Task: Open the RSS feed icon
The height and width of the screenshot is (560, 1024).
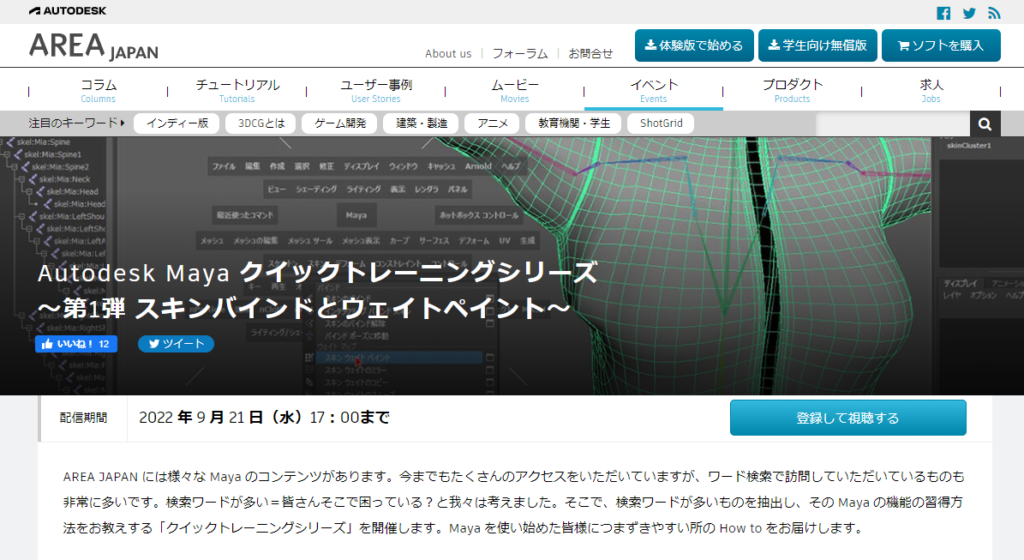Action: coord(994,13)
